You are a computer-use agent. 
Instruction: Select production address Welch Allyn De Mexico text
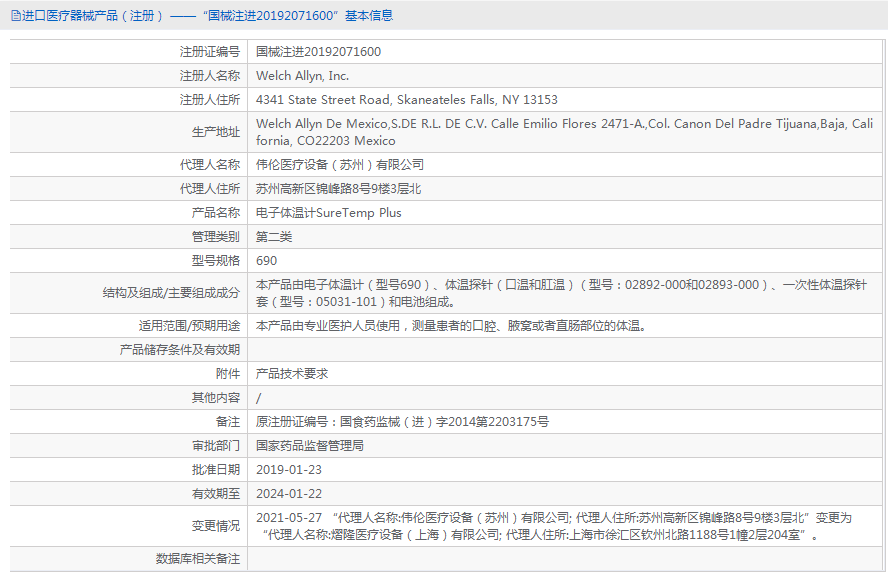coord(564,132)
